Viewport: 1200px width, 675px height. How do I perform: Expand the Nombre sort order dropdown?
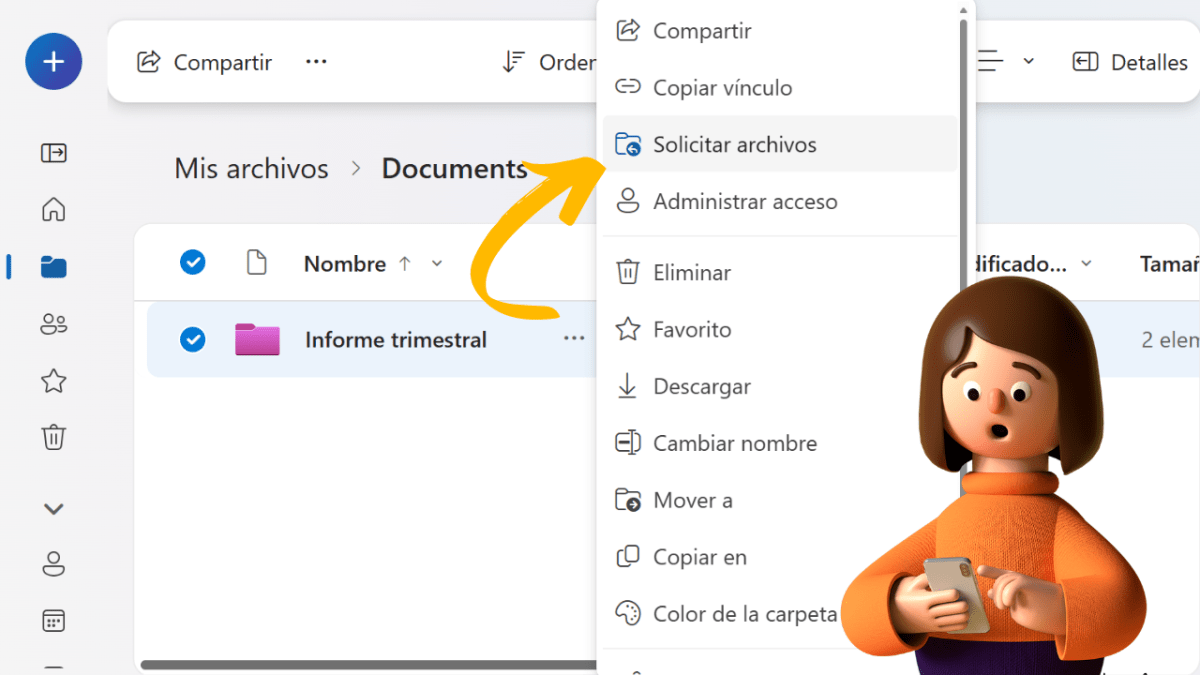[x=436, y=263]
